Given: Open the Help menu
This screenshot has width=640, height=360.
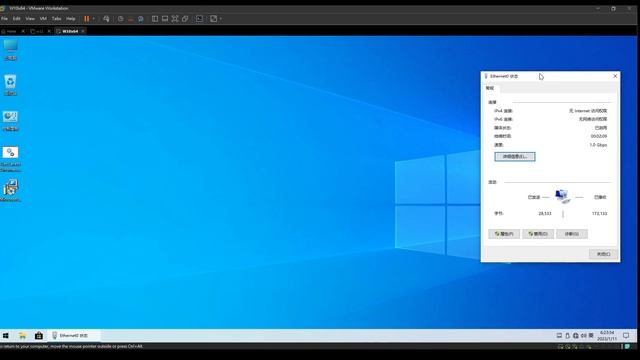Looking at the screenshot, I should click(71, 19).
